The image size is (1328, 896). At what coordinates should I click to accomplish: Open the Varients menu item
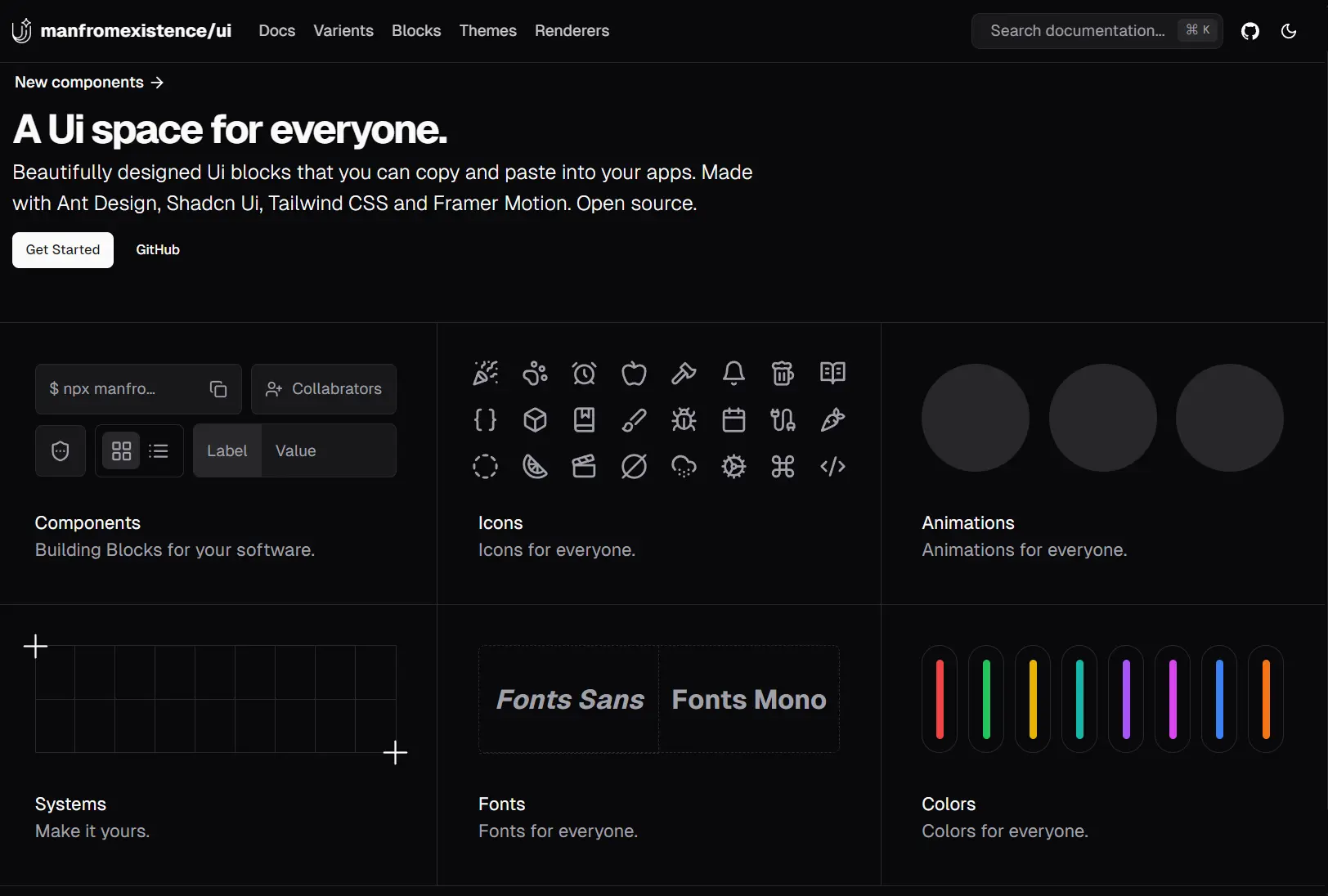click(343, 31)
